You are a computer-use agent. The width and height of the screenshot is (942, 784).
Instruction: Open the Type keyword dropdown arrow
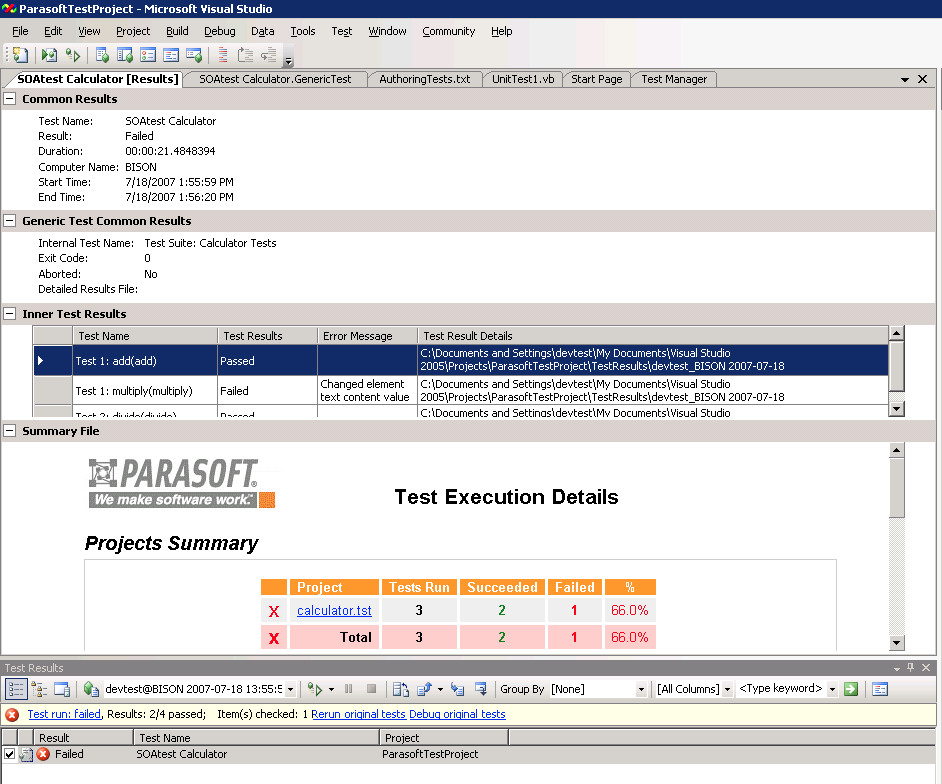tap(832, 690)
